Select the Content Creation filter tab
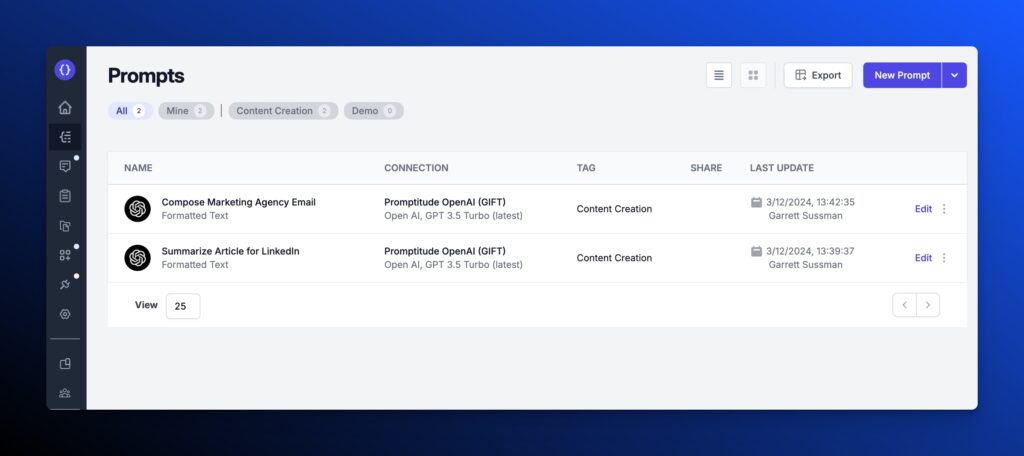 (283, 111)
